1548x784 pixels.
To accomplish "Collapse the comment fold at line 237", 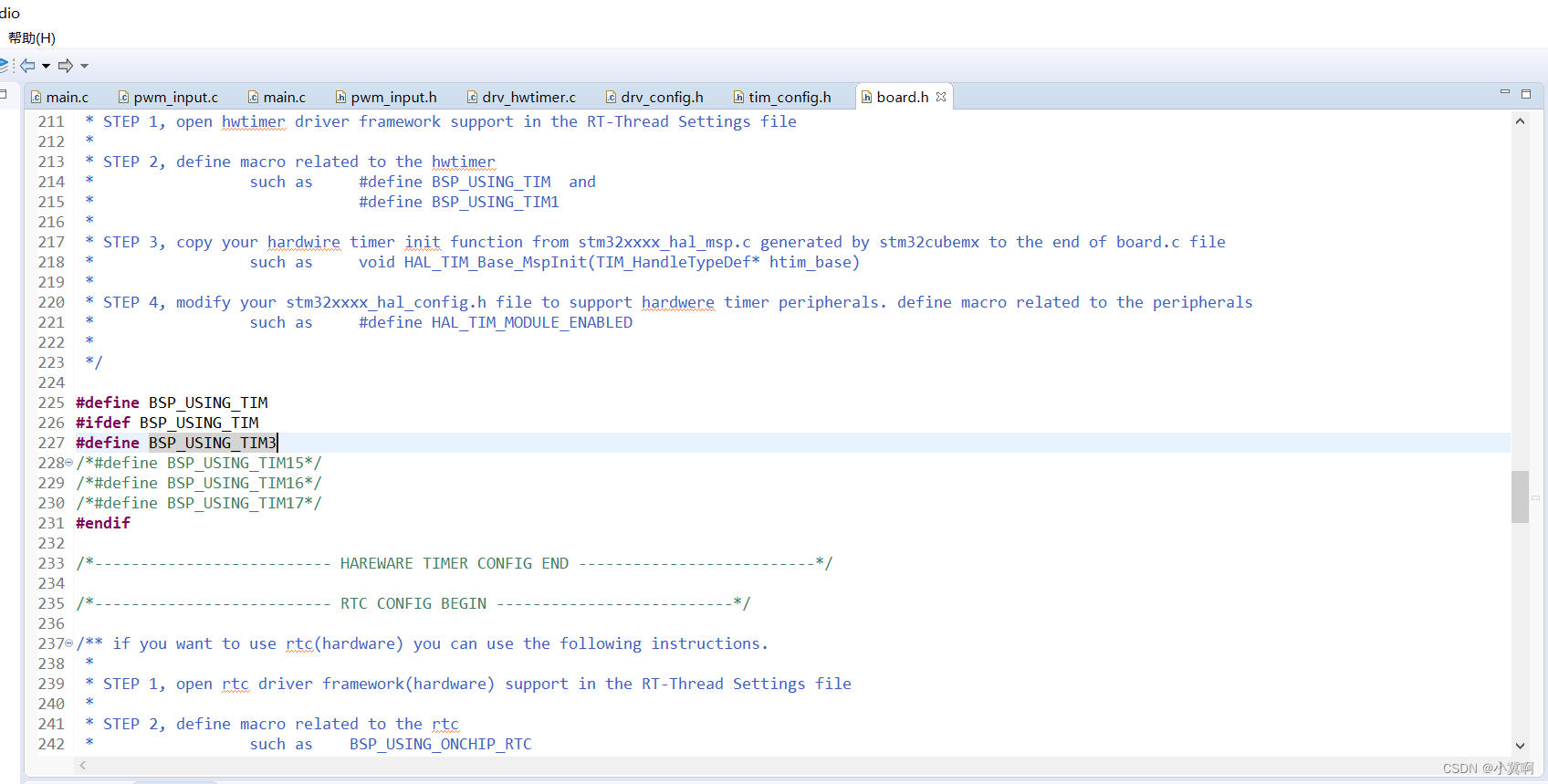I will [x=69, y=643].
